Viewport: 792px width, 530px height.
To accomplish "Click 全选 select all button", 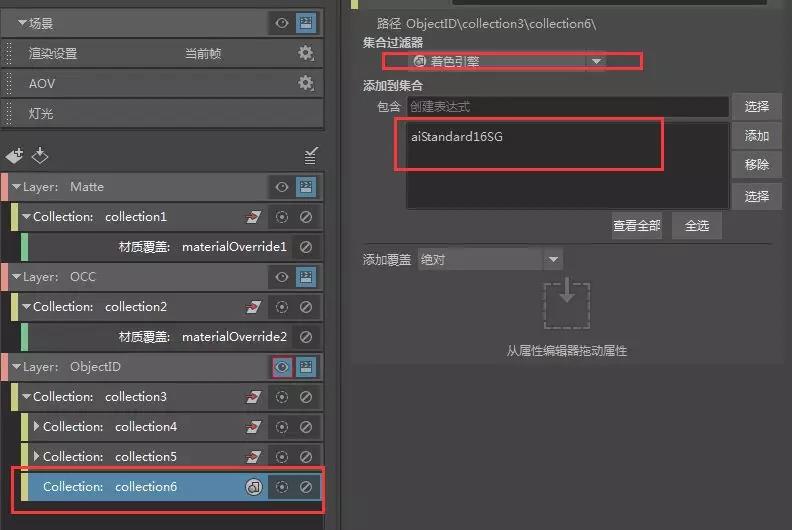I will point(697,225).
